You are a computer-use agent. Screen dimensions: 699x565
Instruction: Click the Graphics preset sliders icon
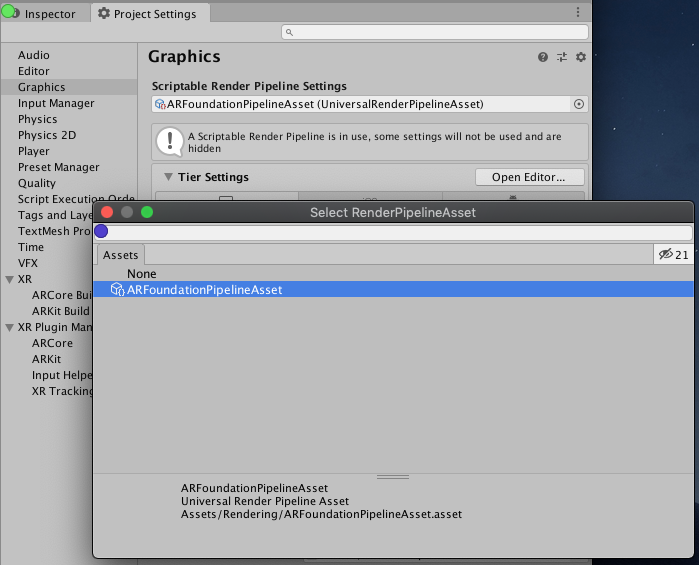tap(562, 58)
